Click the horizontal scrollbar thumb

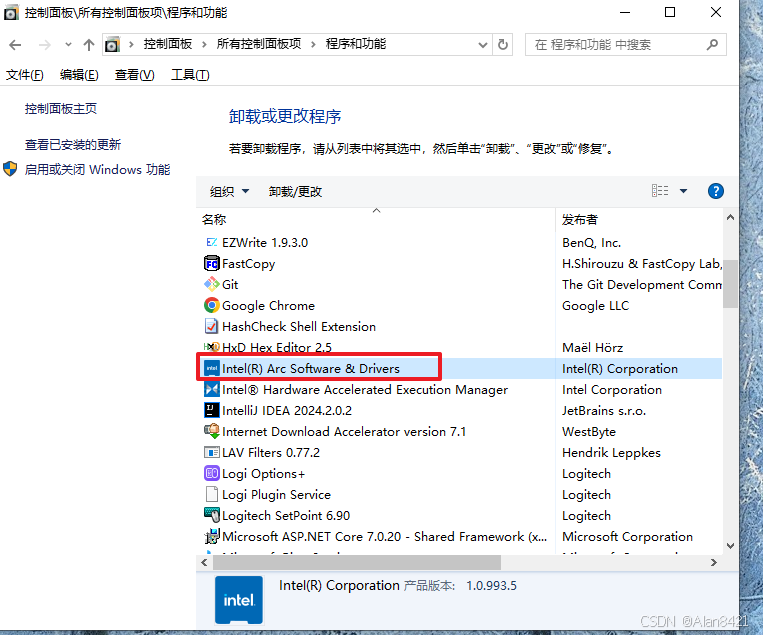coord(357,562)
